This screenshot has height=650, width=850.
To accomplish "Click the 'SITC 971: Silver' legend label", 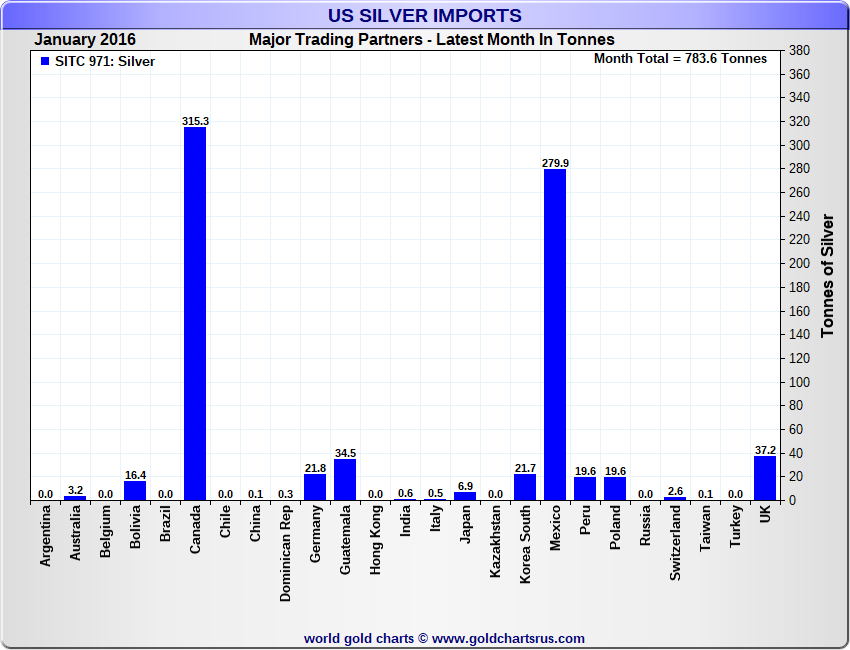I will (x=105, y=61).
